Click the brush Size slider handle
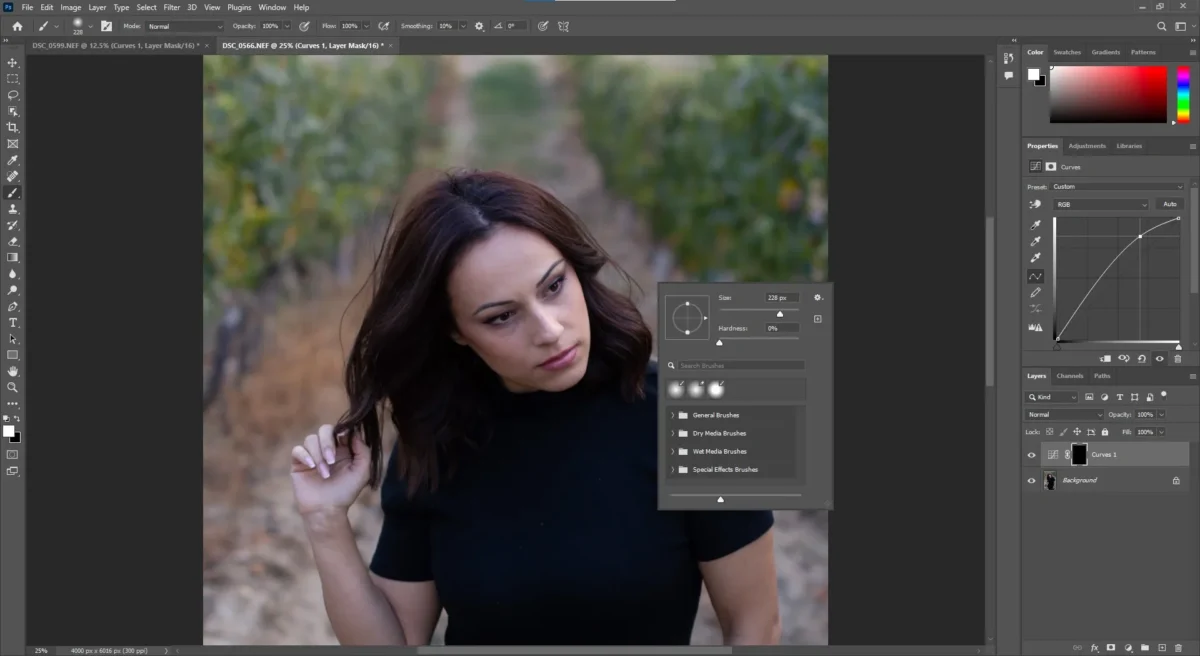Image resolution: width=1200 pixels, height=656 pixels. [780, 314]
